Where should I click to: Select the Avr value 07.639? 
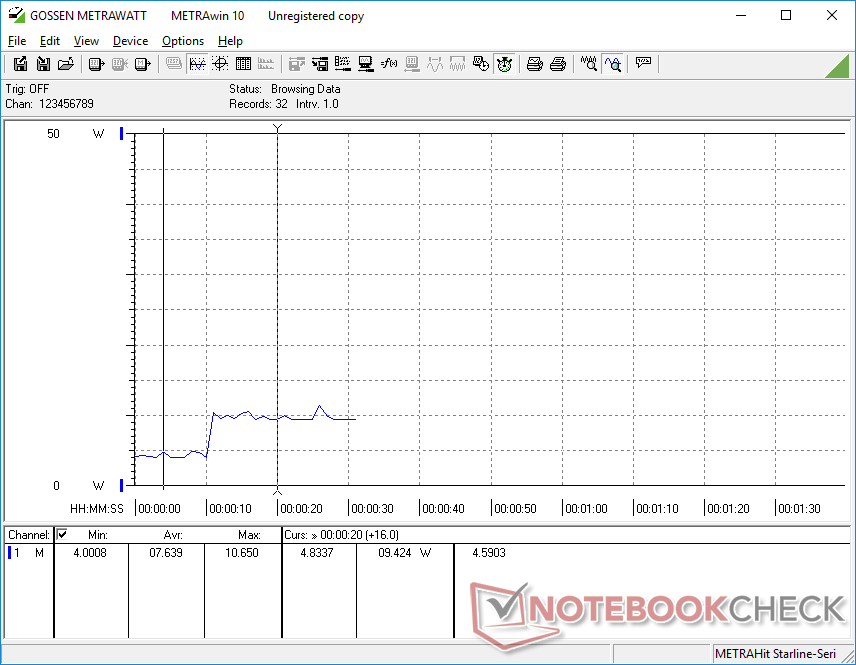pyautogui.click(x=166, y=553)
